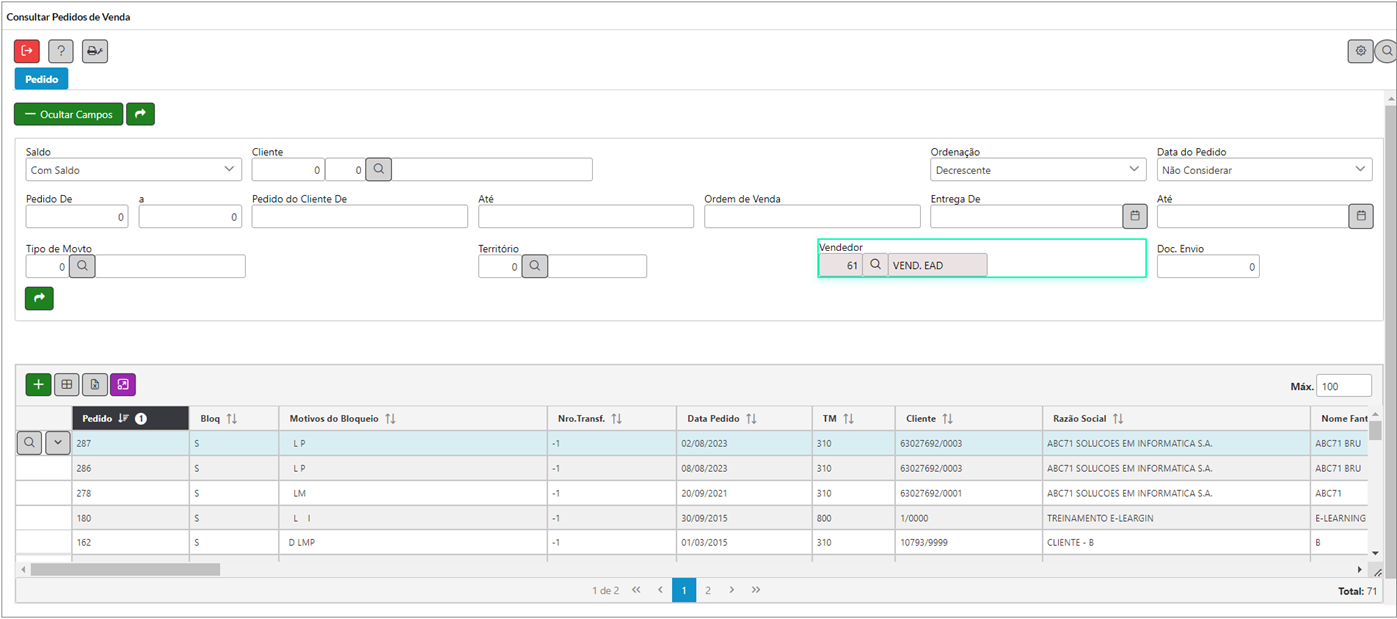Click the cell CLIENTE - B
This screenshot has height=619, width=1397.
click(x=1175, y=542)
